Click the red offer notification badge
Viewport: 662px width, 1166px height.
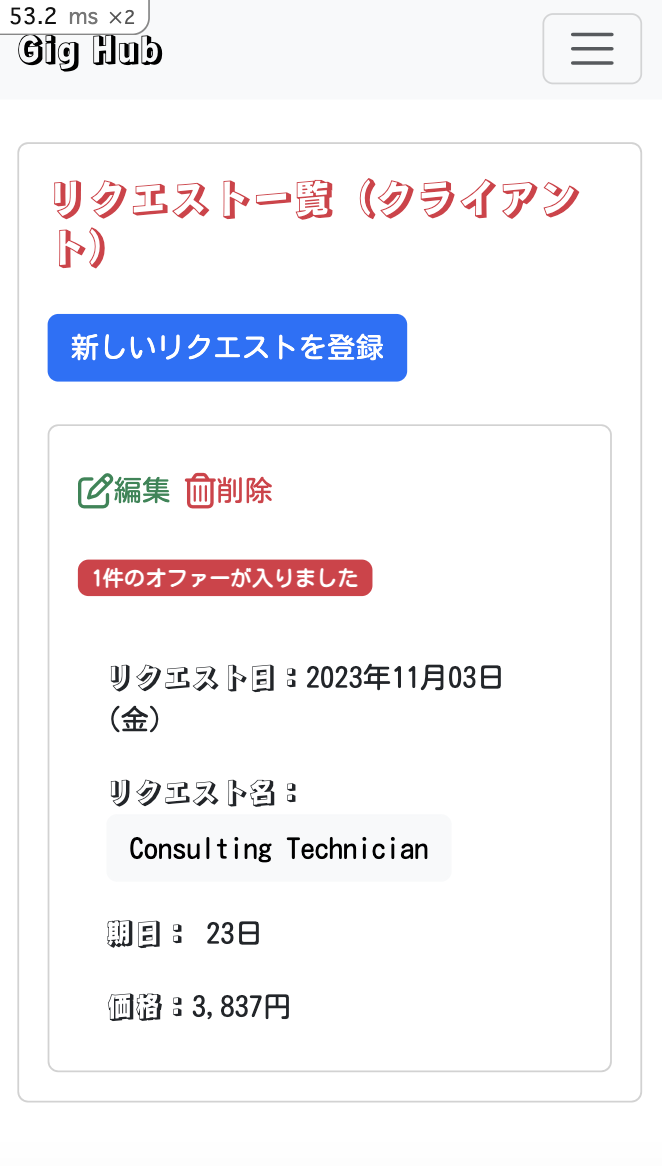coord(225,577)
